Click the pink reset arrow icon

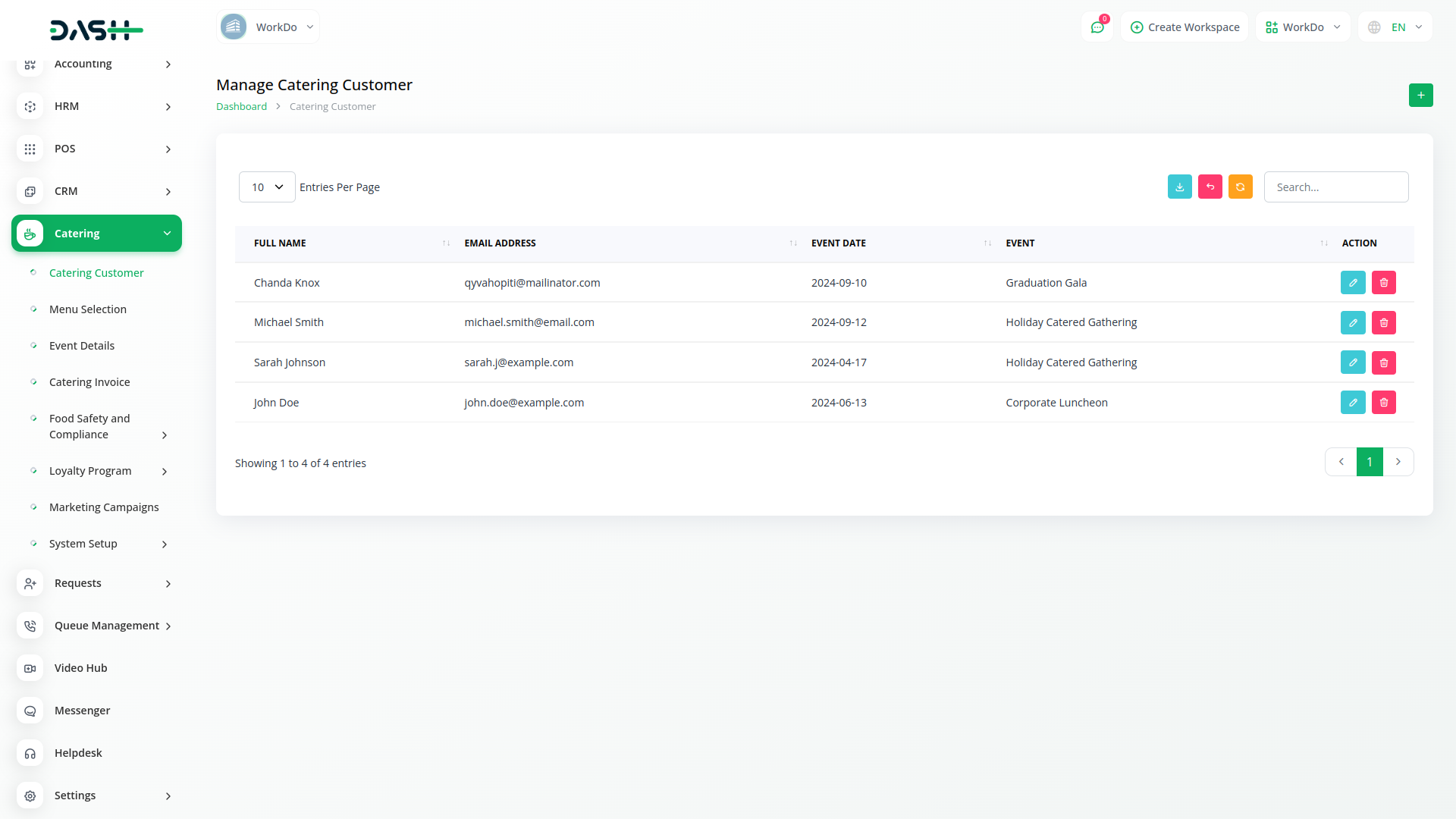click(x=1210, y=187)
